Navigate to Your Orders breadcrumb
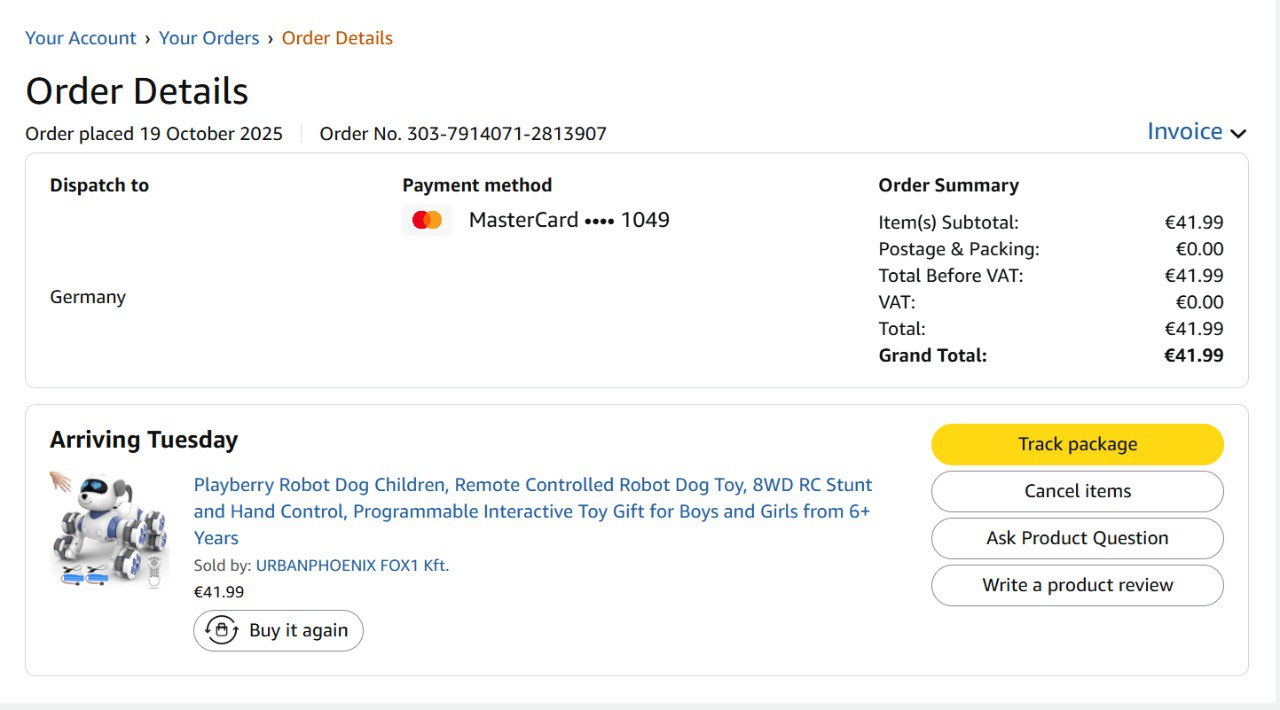Viewport: 1280px width, 710px height. pos(209,38)
